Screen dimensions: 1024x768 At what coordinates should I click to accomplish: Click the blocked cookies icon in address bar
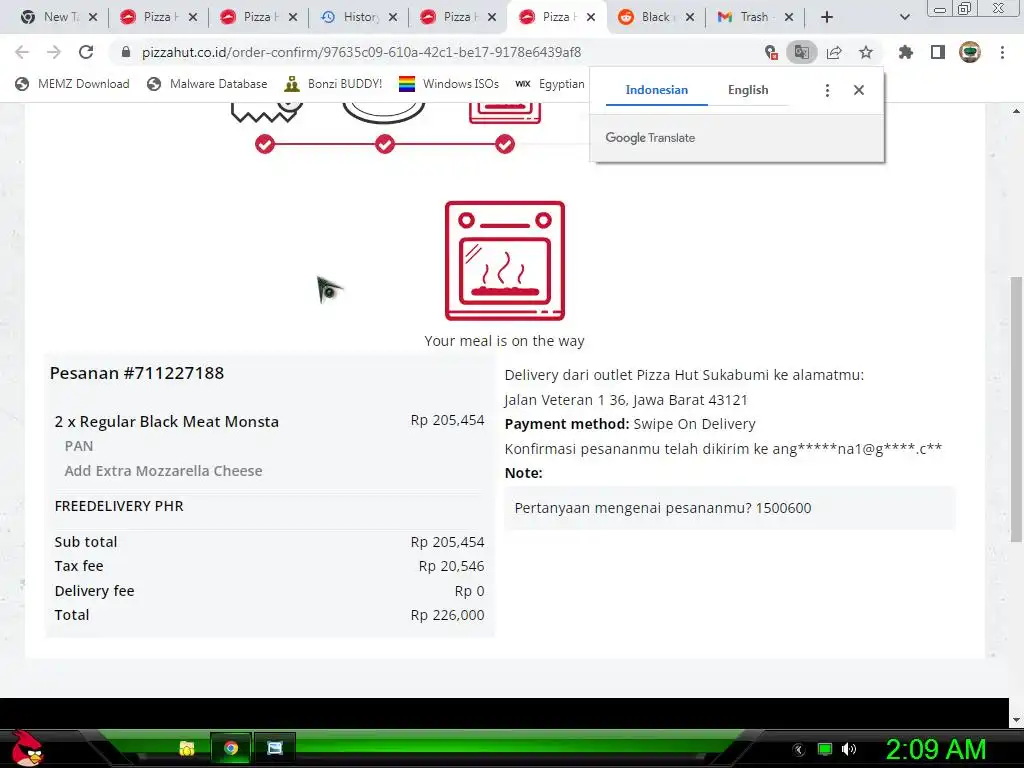click(771, 52)
